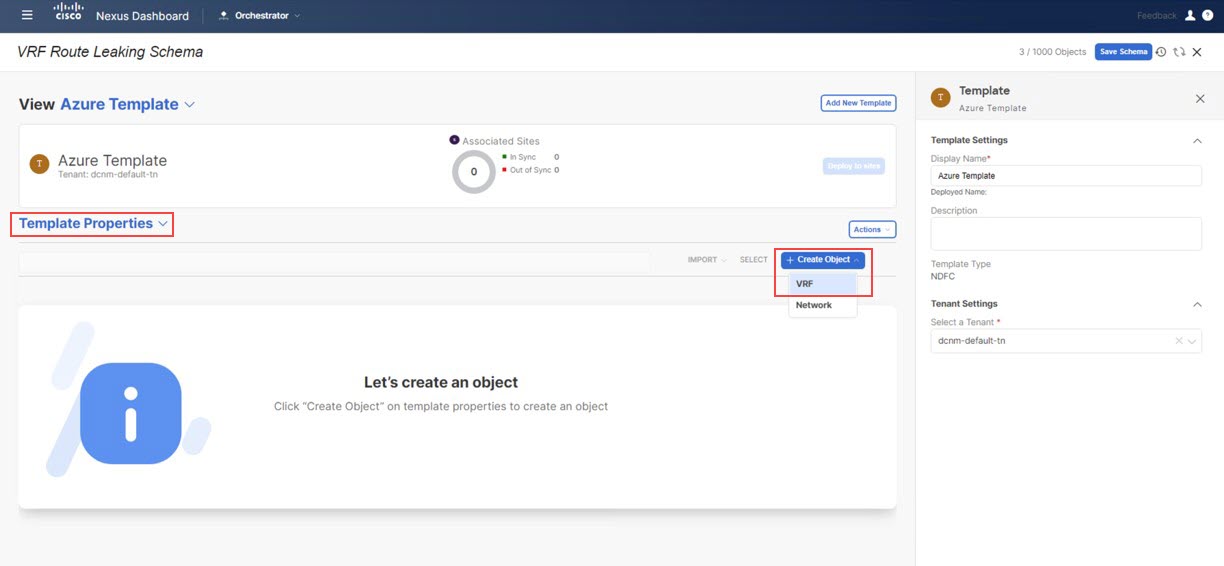Viewport: 1224px width, 566px height.
Task: Click the refresh schema icon
Action: coord(1179,52)
